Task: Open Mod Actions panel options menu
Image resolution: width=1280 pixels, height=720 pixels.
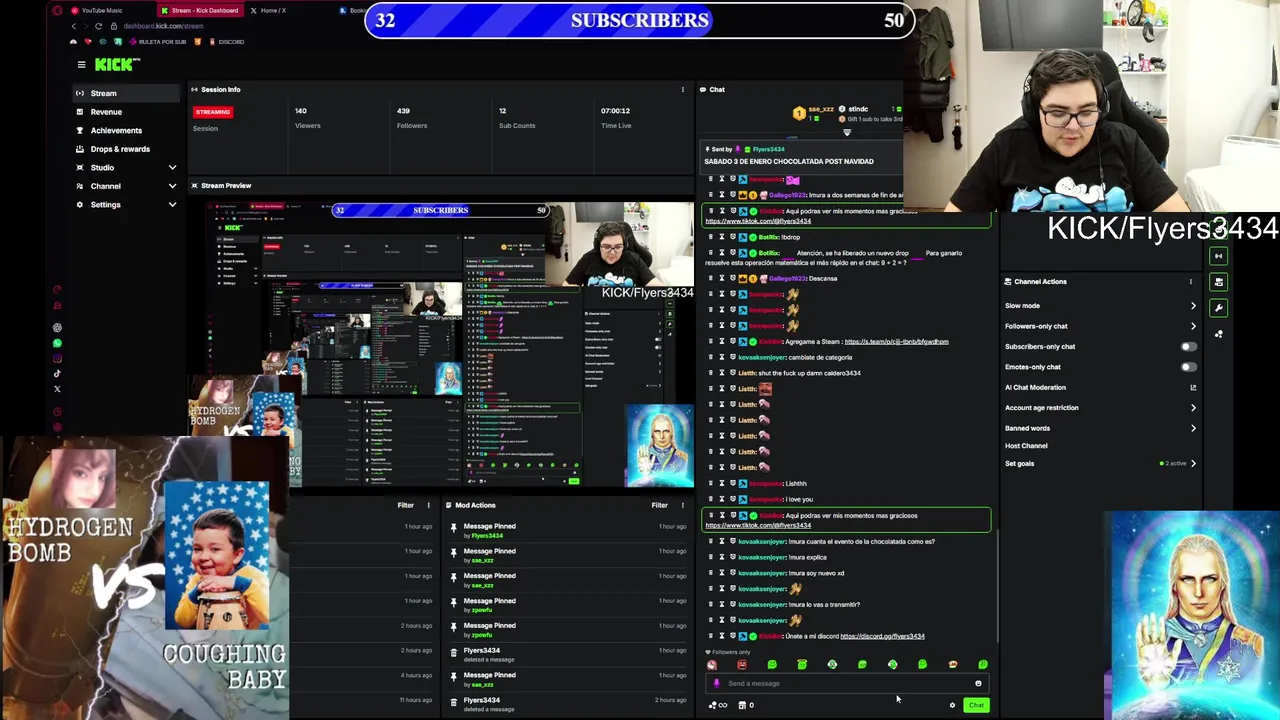Action: (683, 506)
